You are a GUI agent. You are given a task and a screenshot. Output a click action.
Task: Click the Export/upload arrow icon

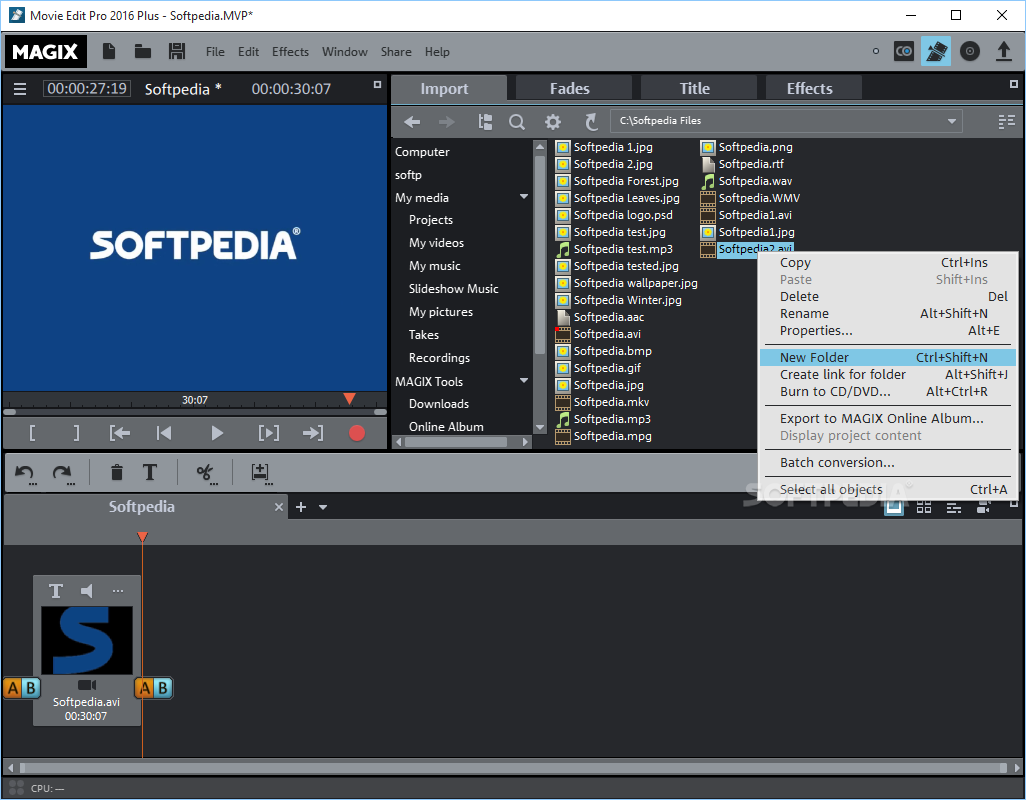pyautogui.click(x=1004, y=50)
